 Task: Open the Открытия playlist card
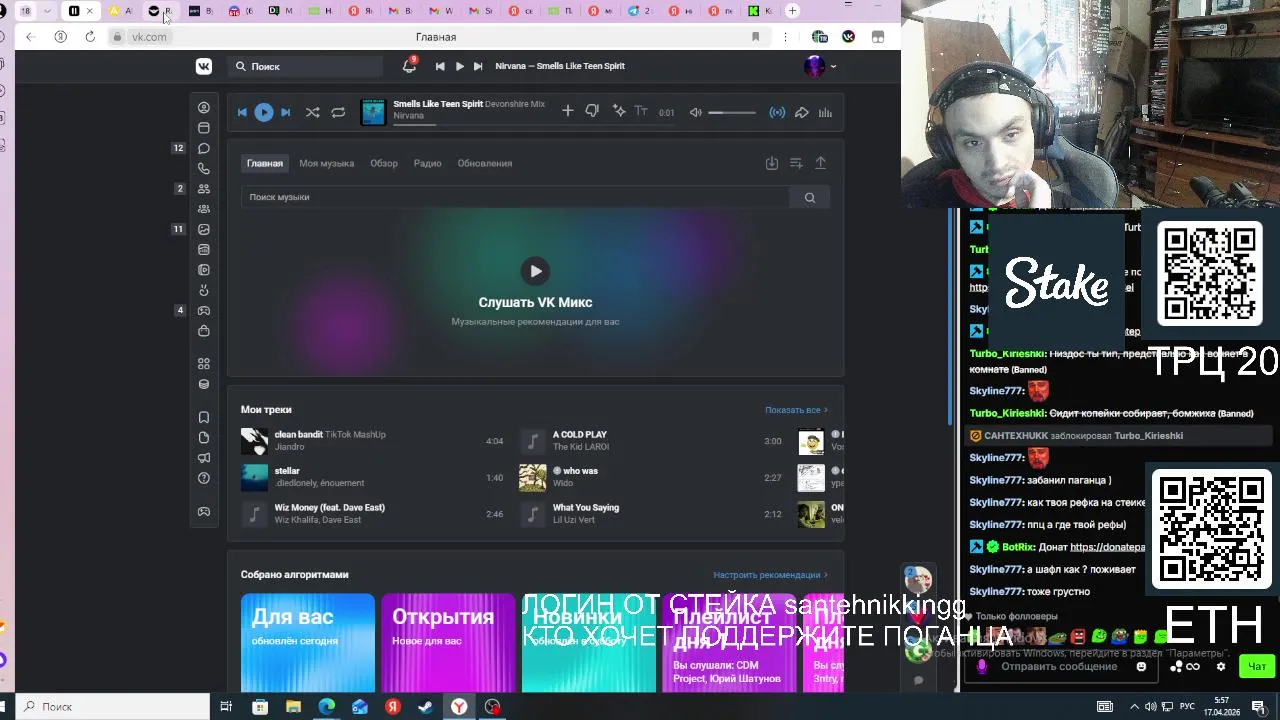(448, 643)
